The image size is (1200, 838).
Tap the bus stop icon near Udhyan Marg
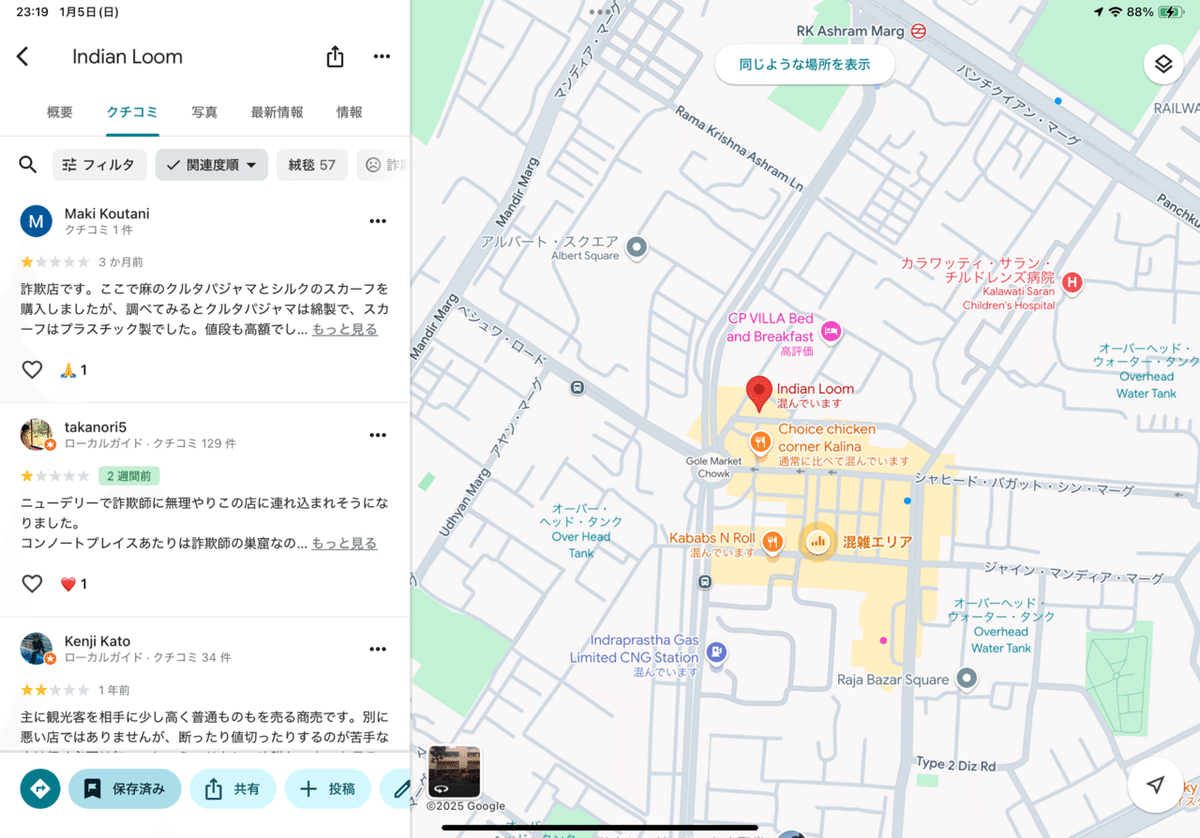tap(706, 581)
